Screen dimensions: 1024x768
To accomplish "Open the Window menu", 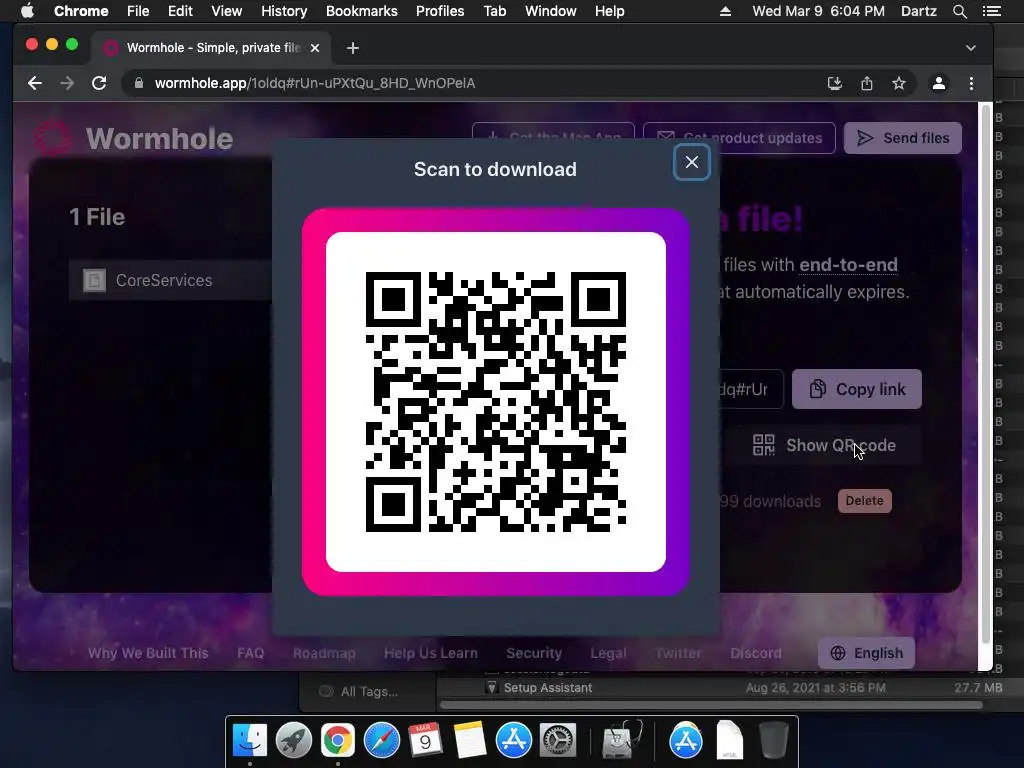I will [551, 11].
